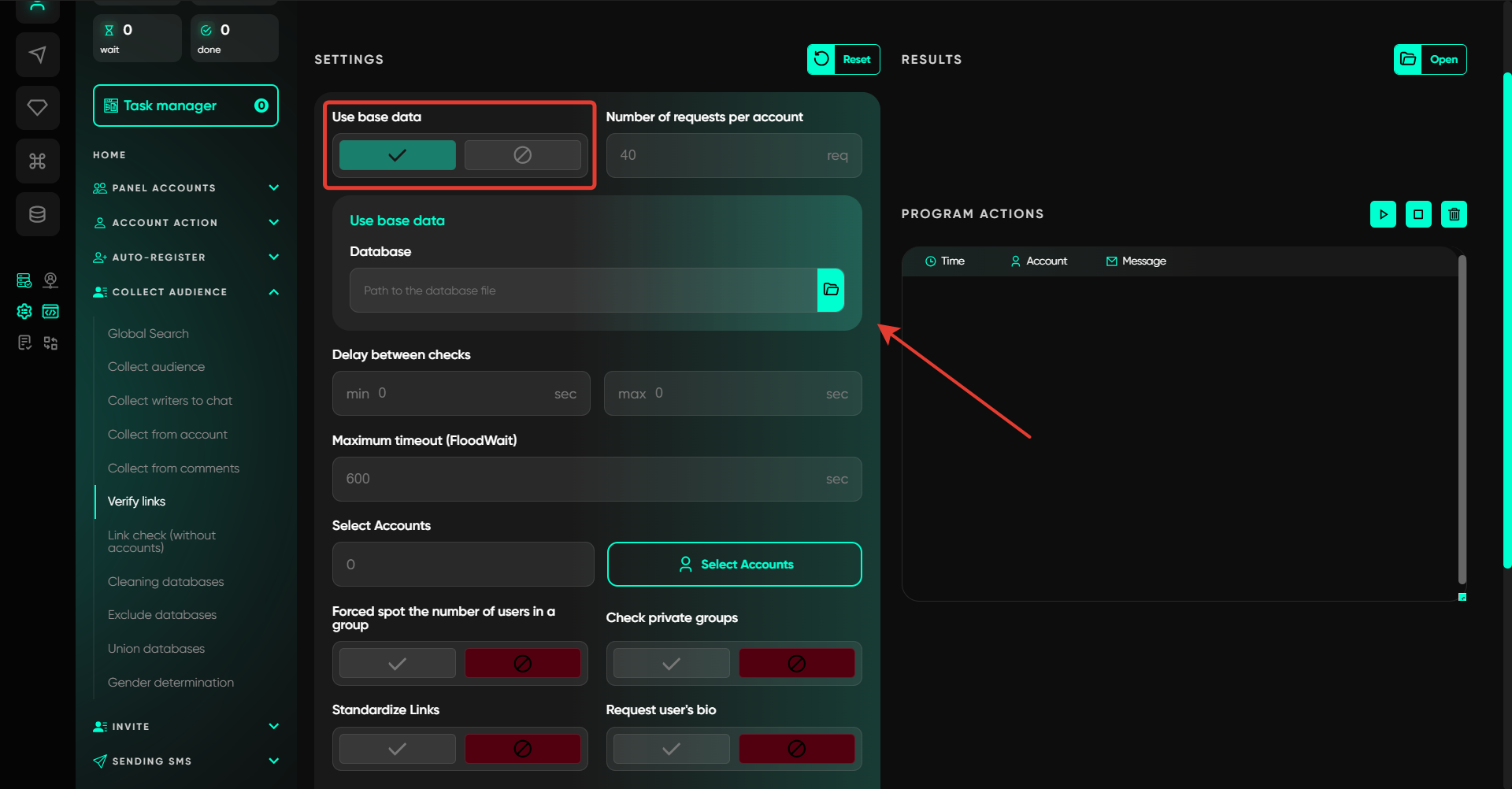The image size is (1512, 789).
Task: Open the Global Search menu item
Action: coord(148,334)
